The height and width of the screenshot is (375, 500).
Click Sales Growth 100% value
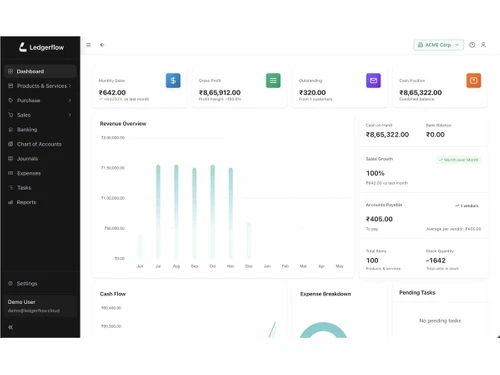pos(375,173)
